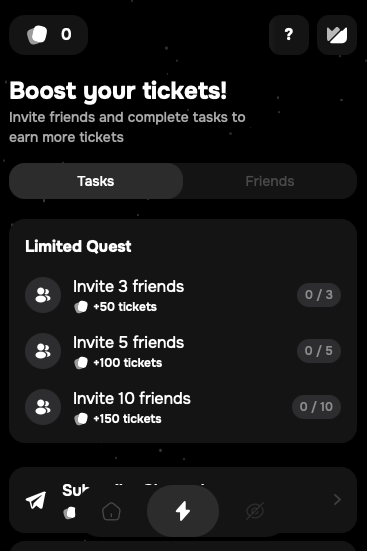
Task: Click the friends icon beside Invite 5 friends
Action: pos(43,351)
